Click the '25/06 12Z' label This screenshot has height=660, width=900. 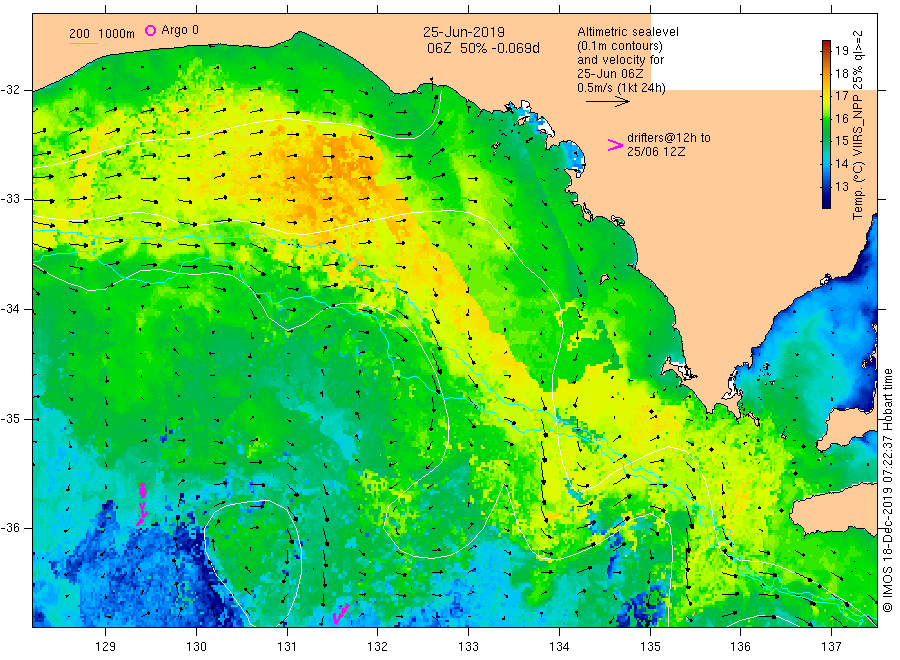pyautogui.click(x=655, y=152)
